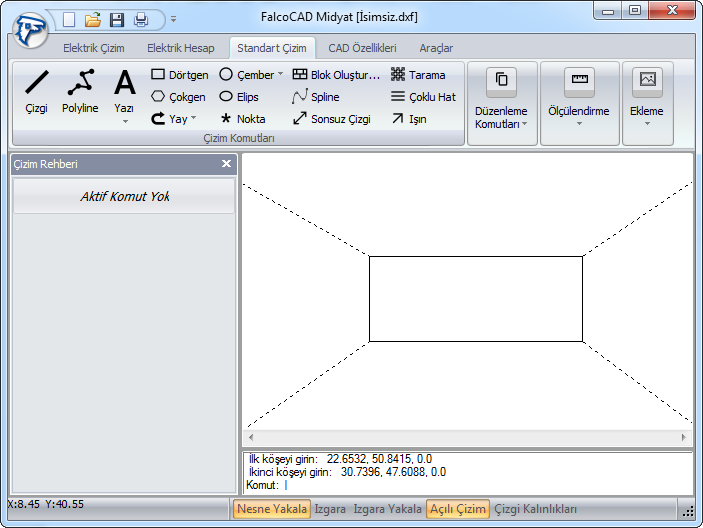Toggle Çizgi Kalınlıkları line weights

[535, 509]
